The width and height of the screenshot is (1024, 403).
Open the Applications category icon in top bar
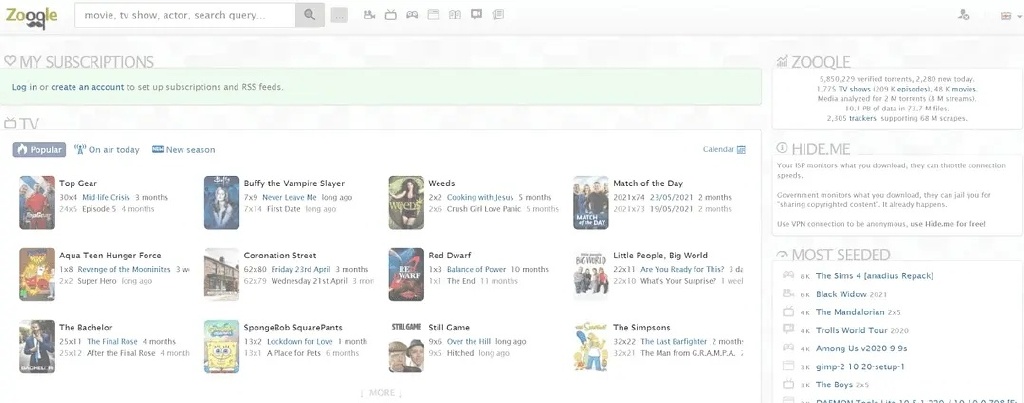pyautogui.click(x=433, y=15)
